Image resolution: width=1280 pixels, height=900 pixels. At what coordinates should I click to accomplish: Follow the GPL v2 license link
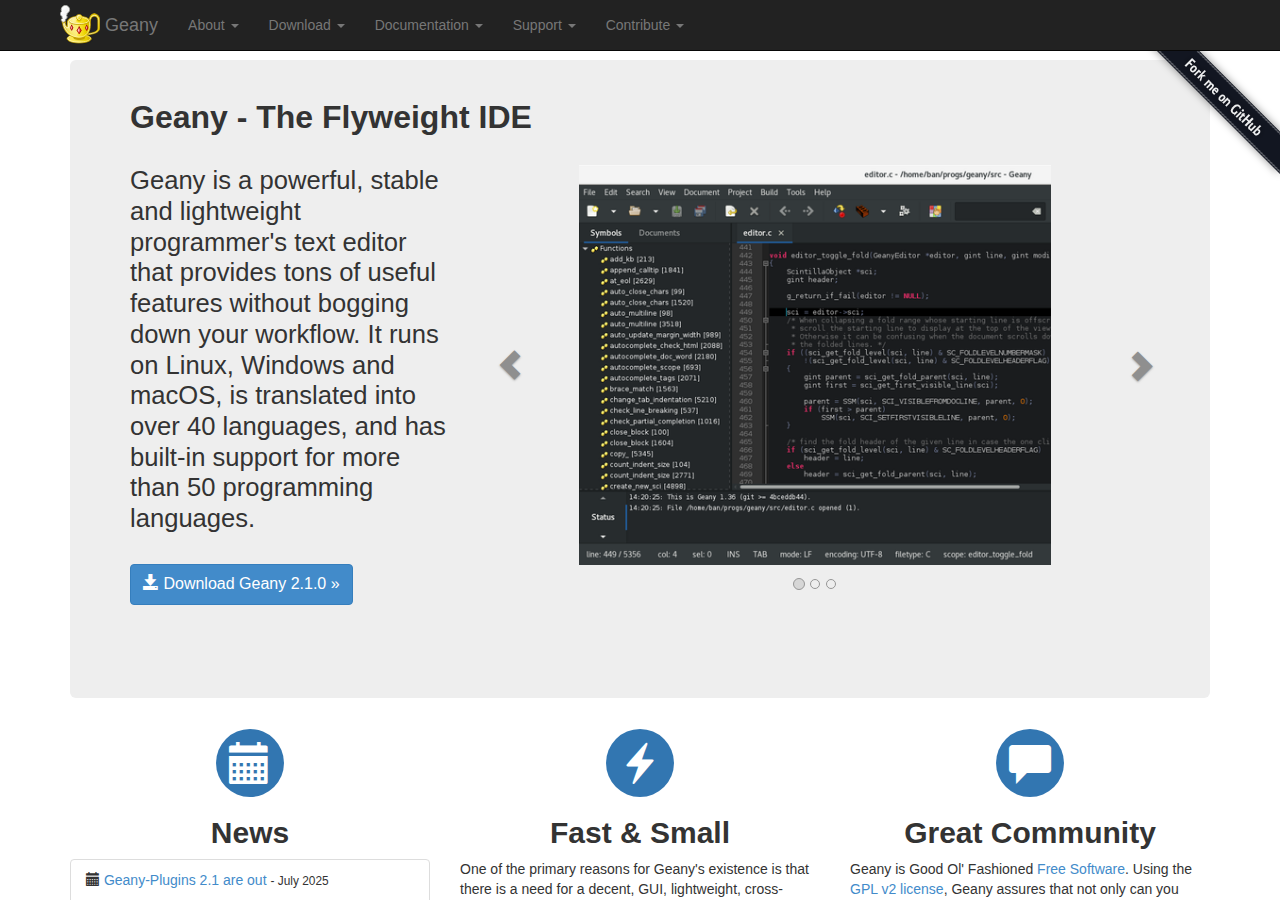pyautogui.click(x=897, y=889)
